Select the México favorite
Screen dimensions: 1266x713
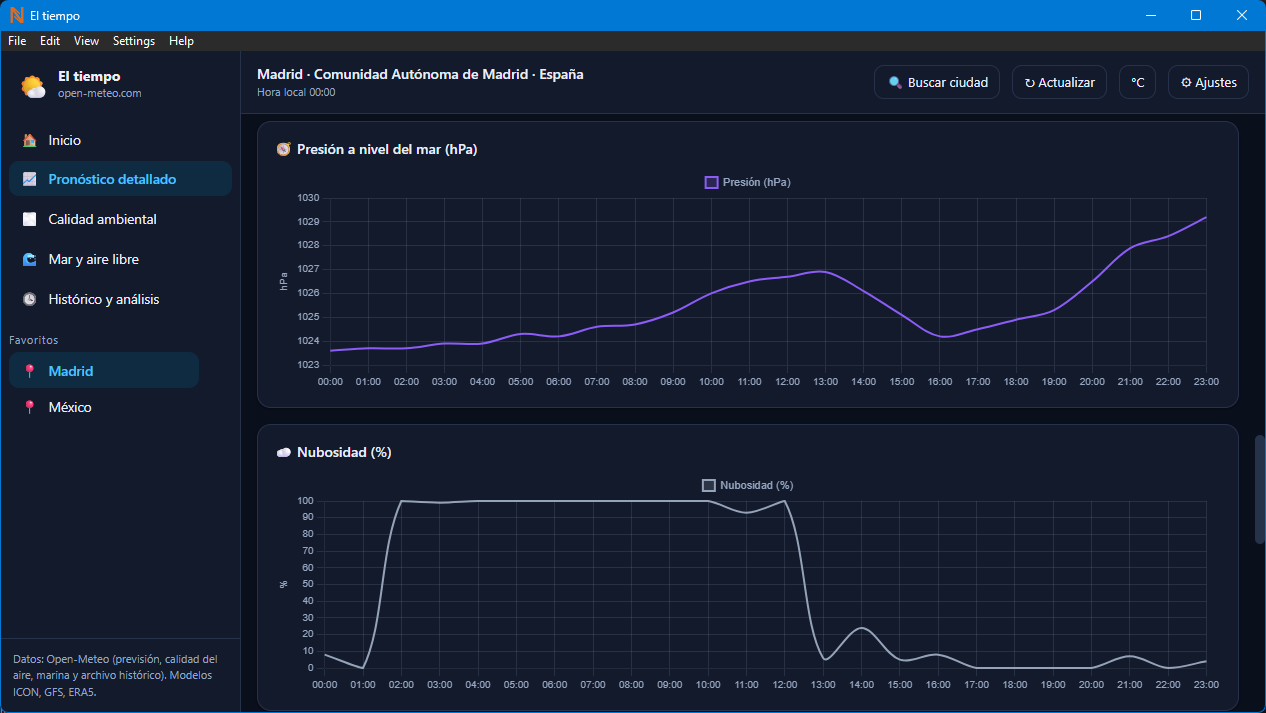click(104, 407)
